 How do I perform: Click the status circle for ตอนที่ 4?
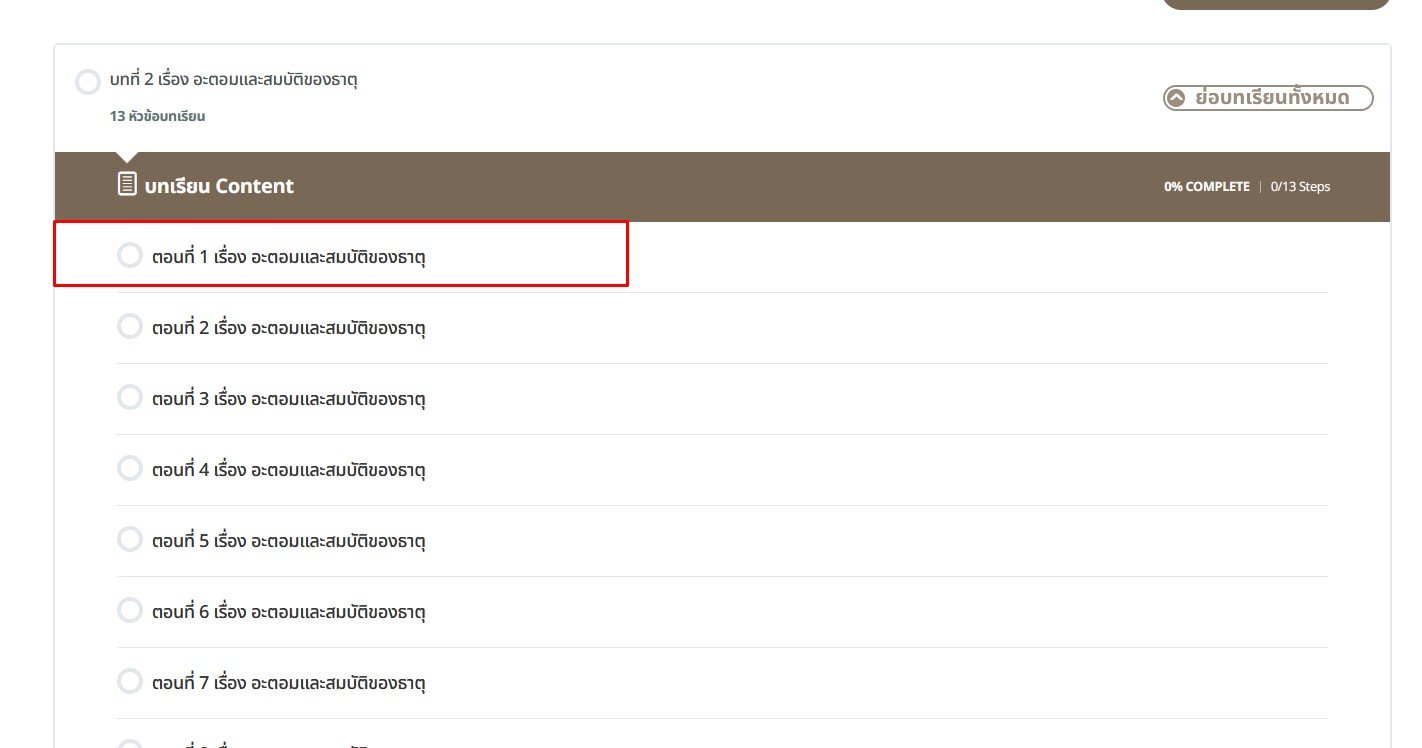coord(130,469)
